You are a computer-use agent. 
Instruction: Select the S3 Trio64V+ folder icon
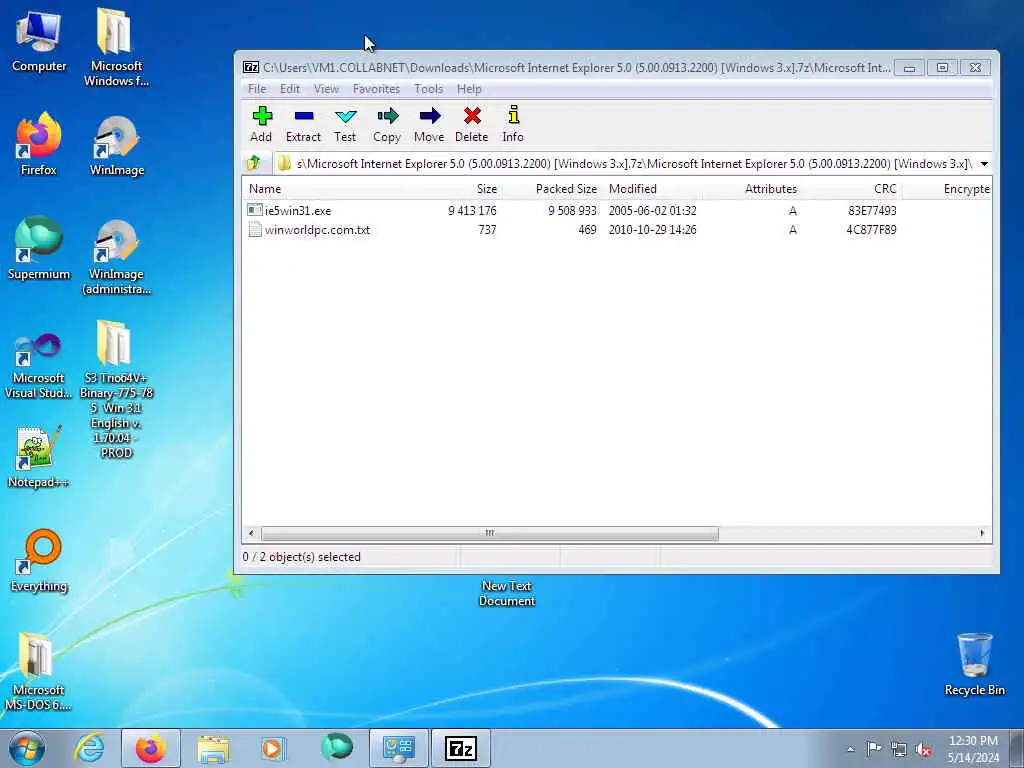[116, 389]
